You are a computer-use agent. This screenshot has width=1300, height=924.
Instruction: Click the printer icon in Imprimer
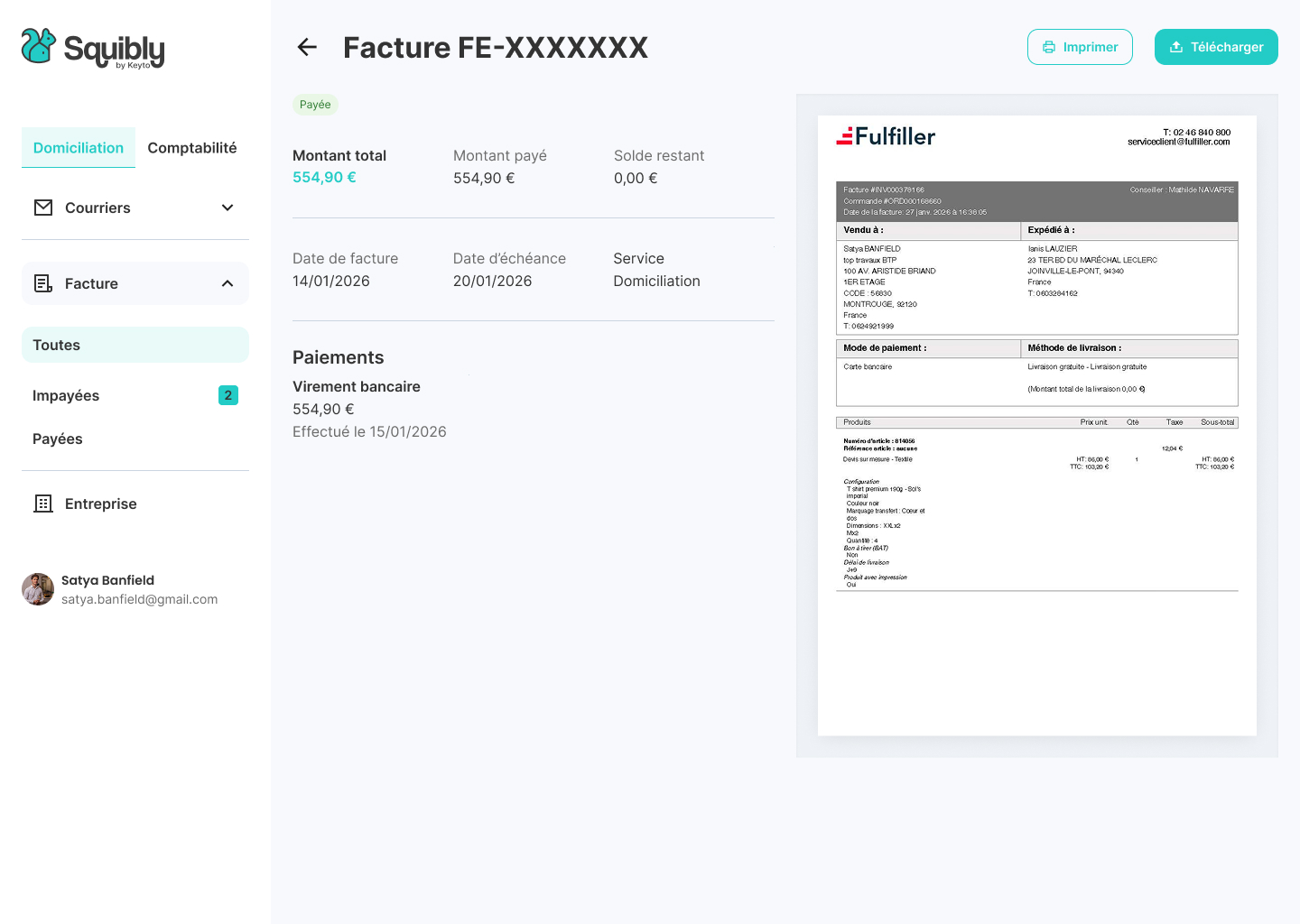pos(1049,47)
